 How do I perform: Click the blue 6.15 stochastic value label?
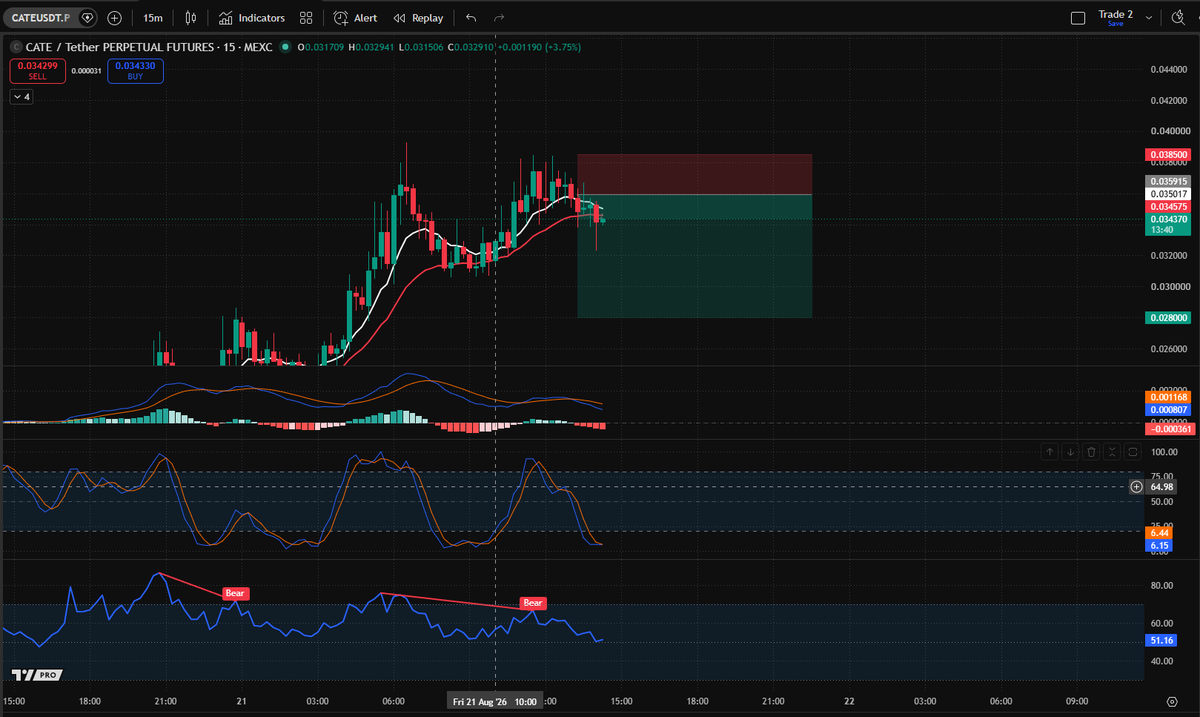coord(1161,546)
